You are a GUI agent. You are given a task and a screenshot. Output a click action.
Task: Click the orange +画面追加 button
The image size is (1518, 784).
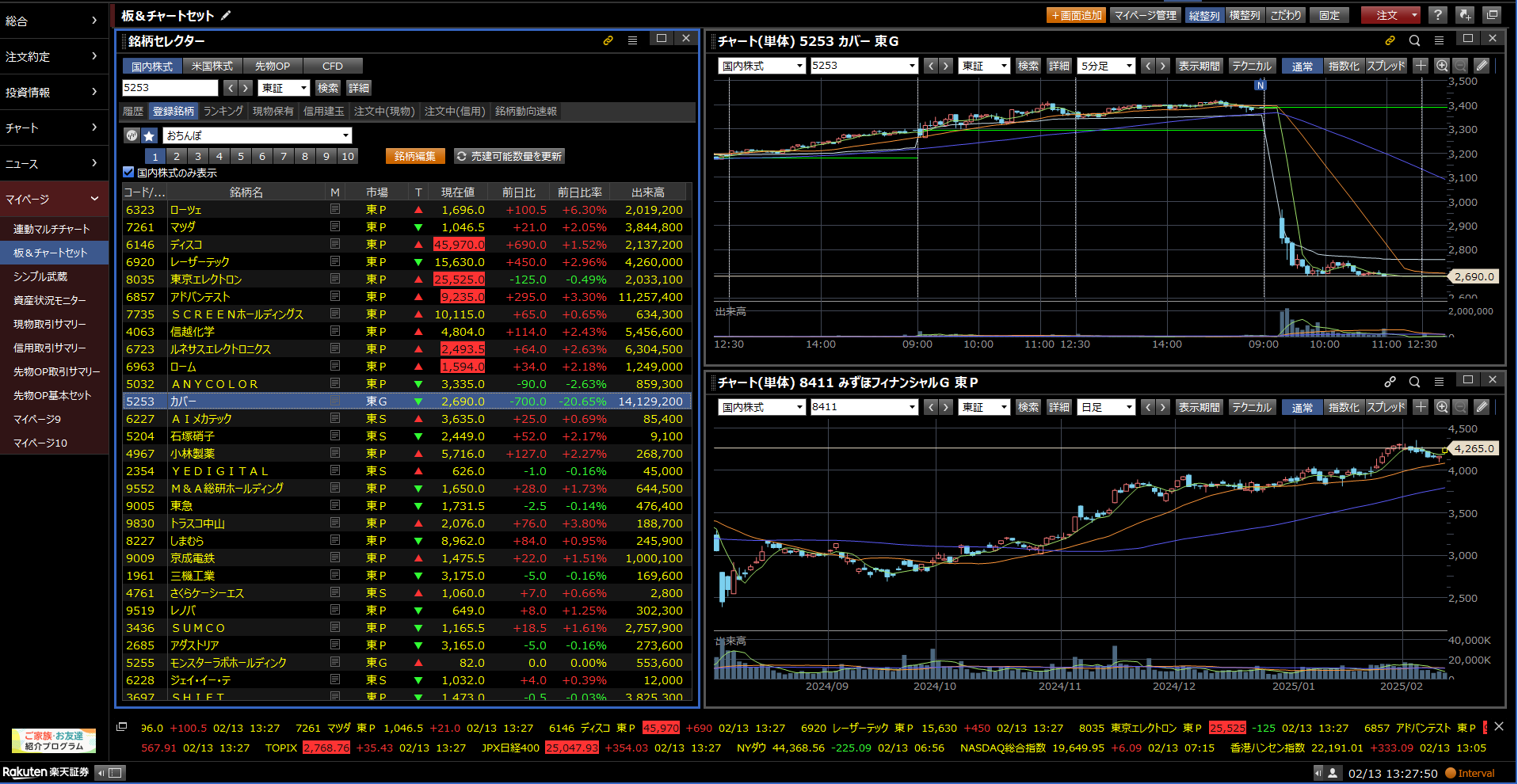point(1077,15)
